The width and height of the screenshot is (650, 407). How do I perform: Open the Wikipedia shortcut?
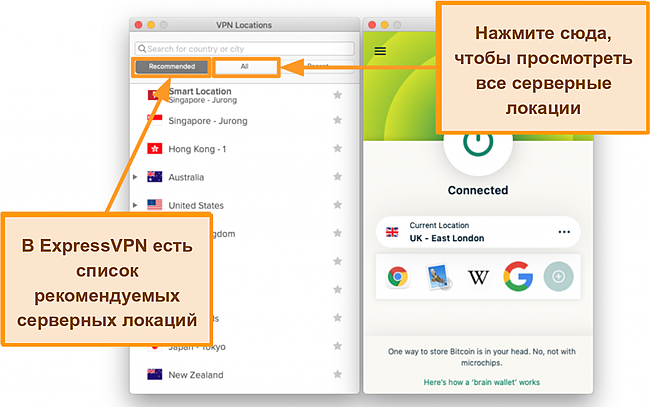[478, 277]
